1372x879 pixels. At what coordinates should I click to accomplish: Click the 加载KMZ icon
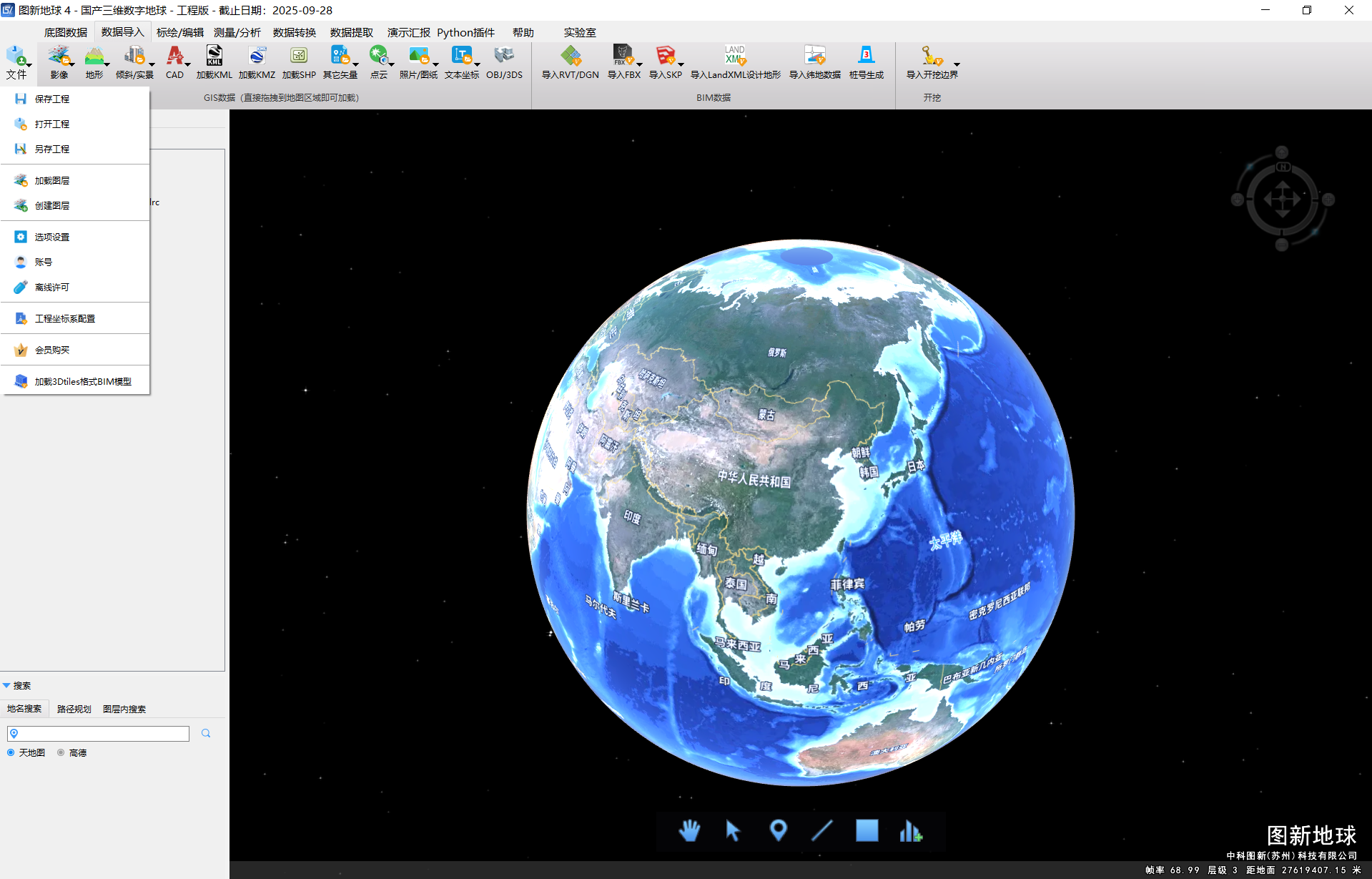pyautogui.click(x=257, y=56)
